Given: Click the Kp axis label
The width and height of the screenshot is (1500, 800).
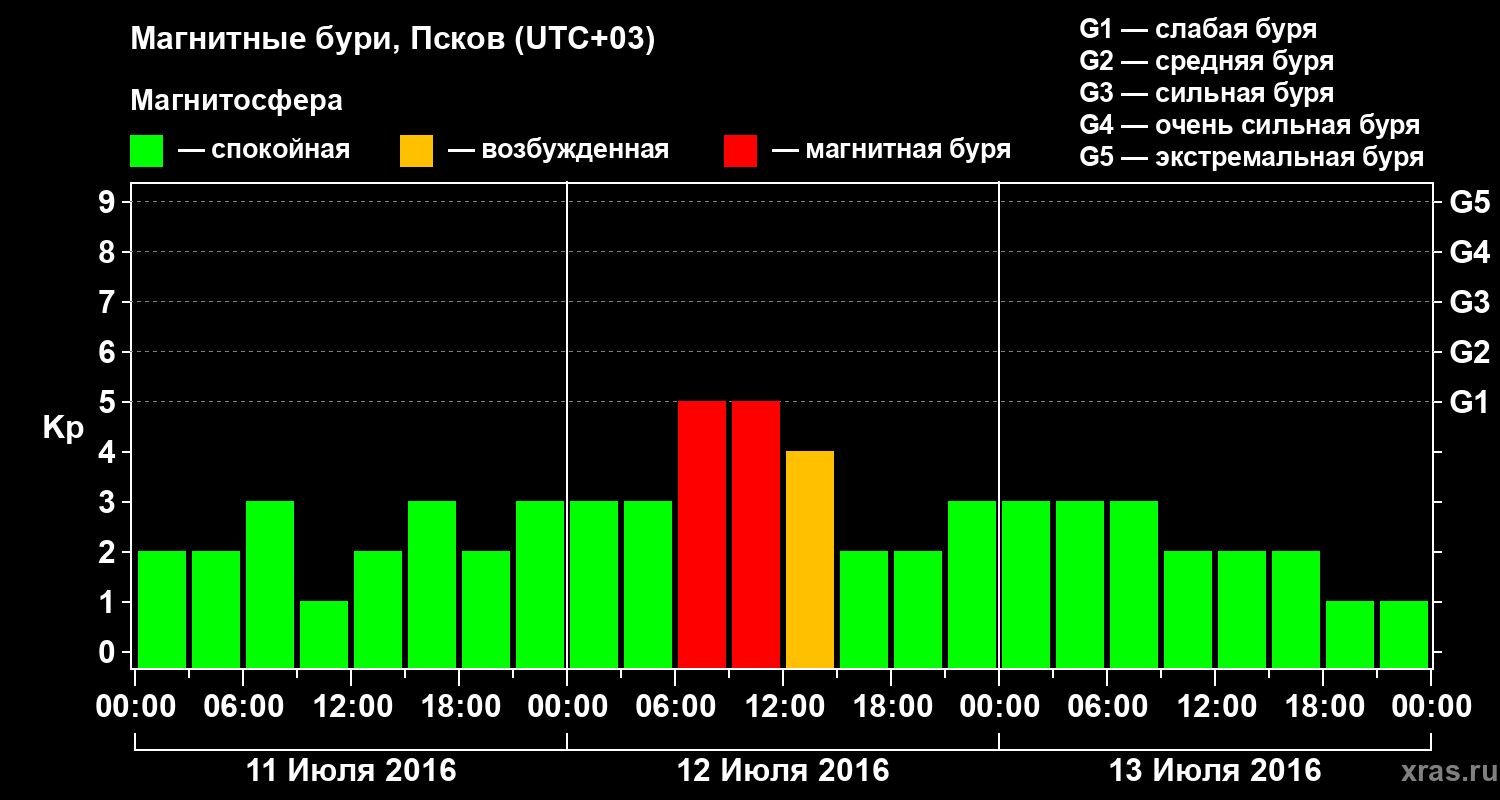Looking at the screenshot, I should [x=63, y=429].
